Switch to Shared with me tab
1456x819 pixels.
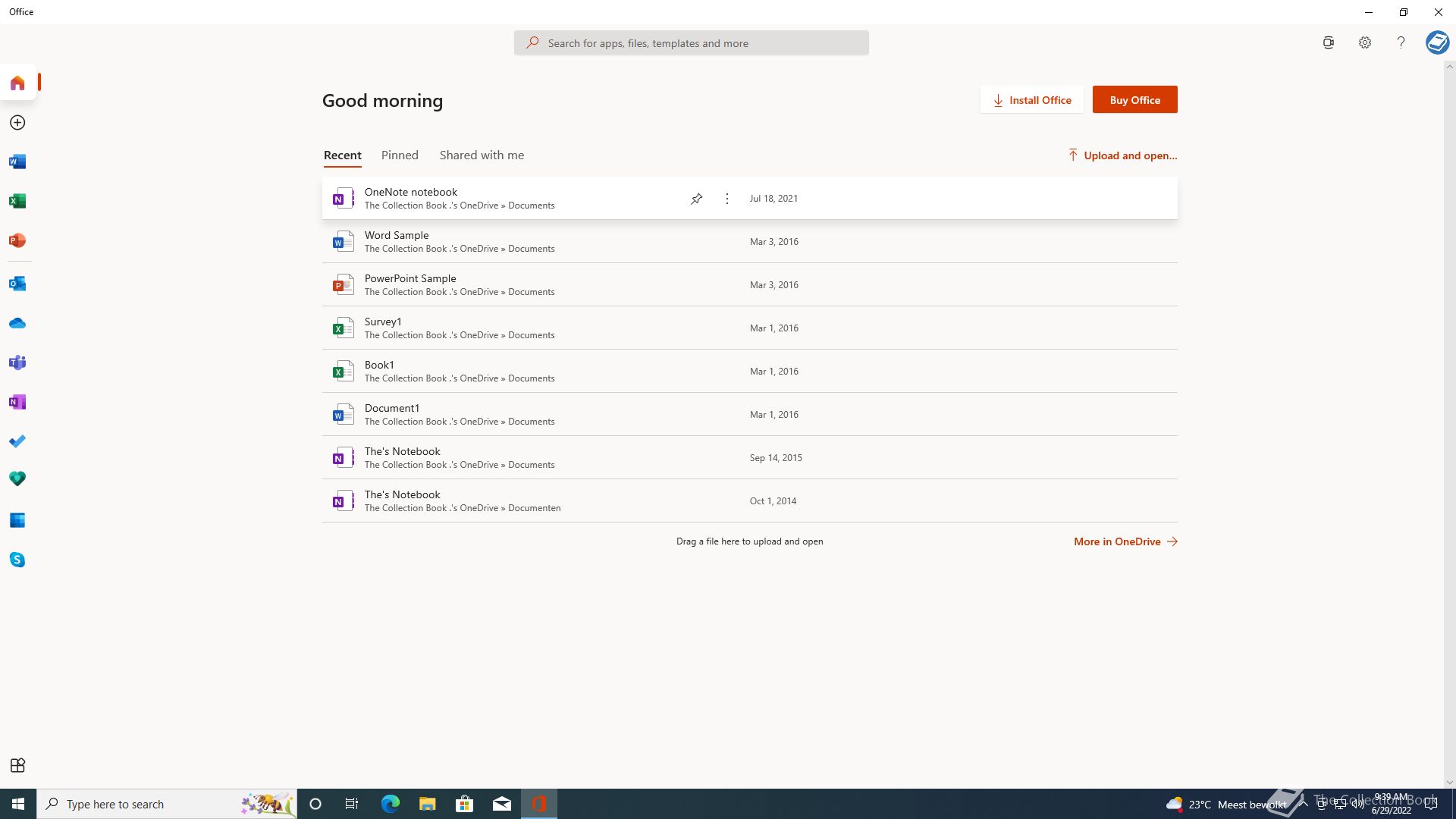pyautogui.click(x=482, y=155)
